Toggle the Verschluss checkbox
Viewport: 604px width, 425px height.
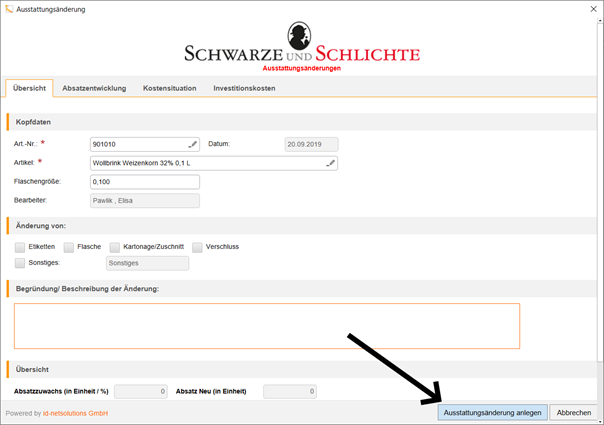[198, 246]
